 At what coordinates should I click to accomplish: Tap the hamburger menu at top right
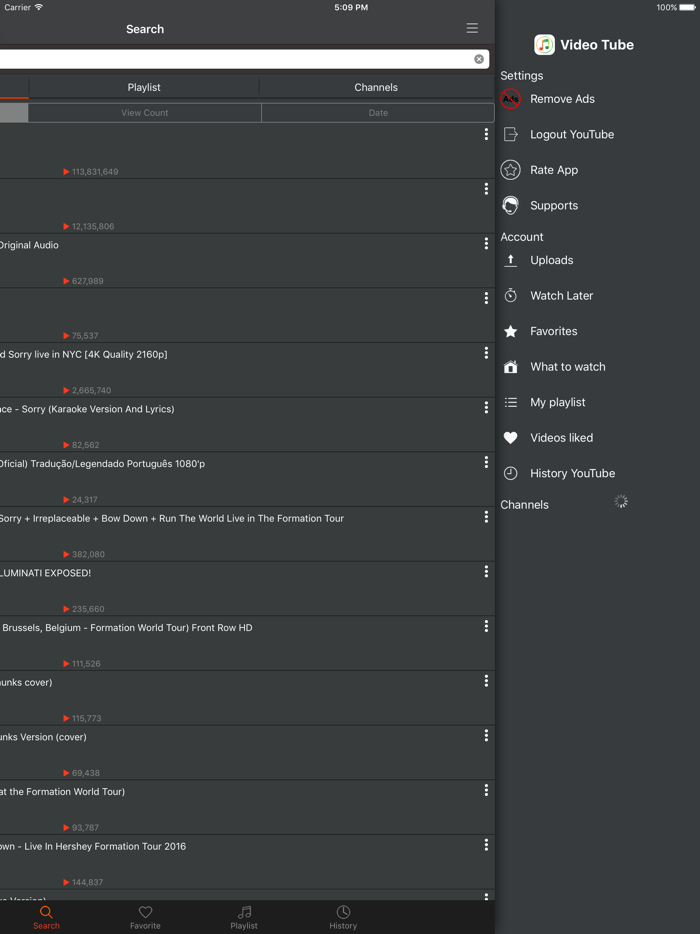coord(471,28)
